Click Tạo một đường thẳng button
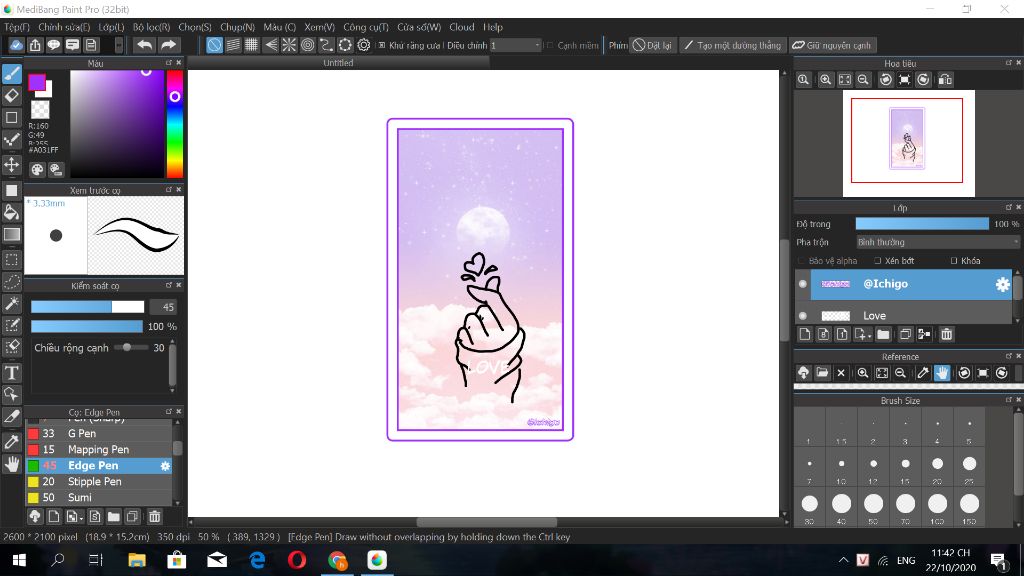Image resolution: width=1024 pixels, height=576 pixels. 732,45
